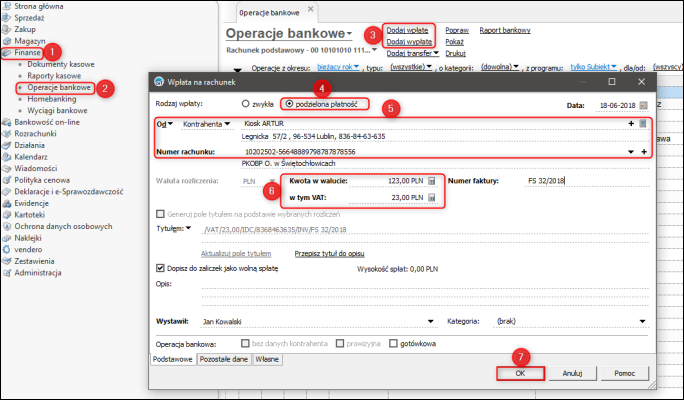Open the Kategoria (brak) dropdown
Viewport: 684px width, 400px height.
[x=642, y=321]
